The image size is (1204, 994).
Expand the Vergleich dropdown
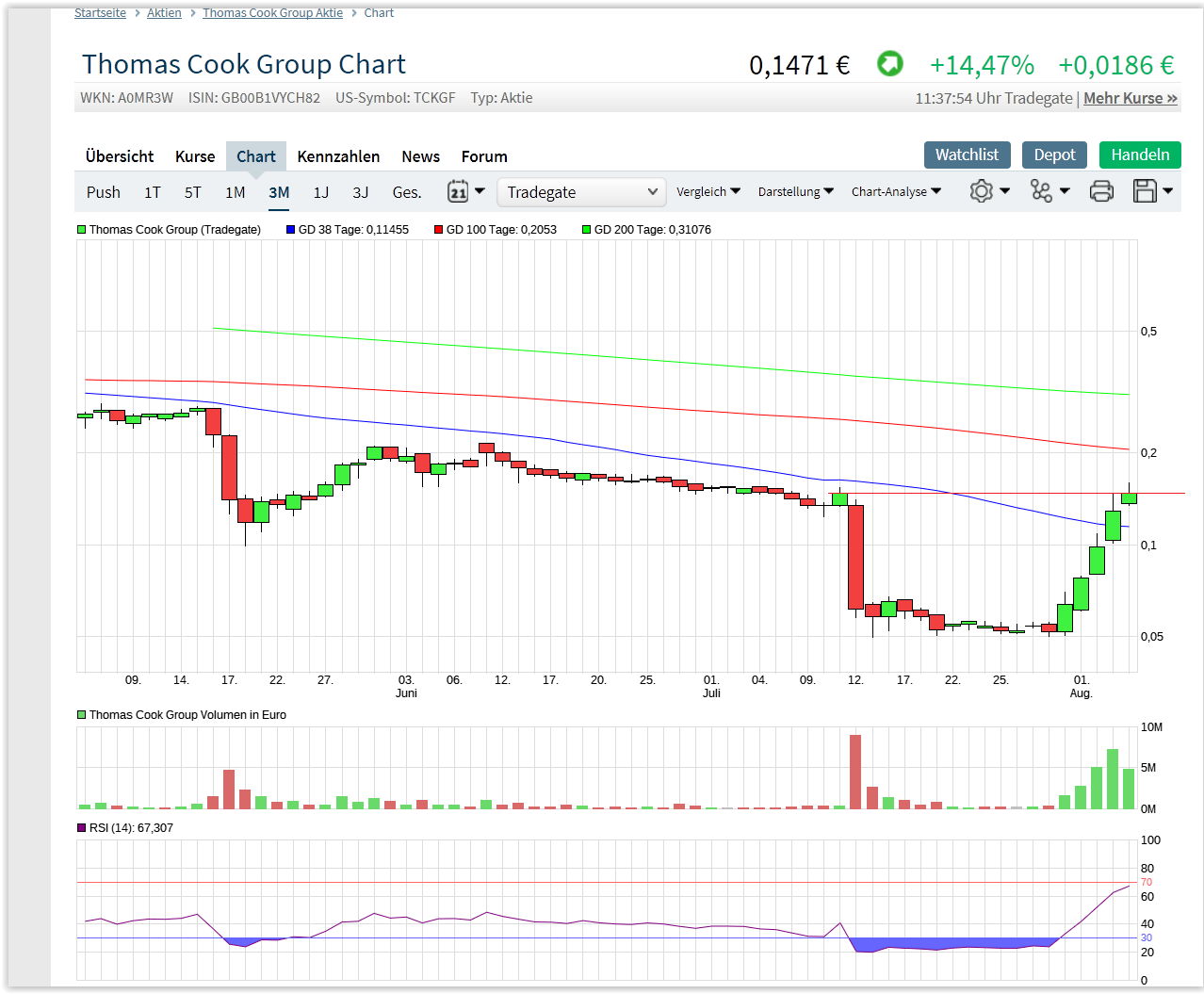(708, 191)
